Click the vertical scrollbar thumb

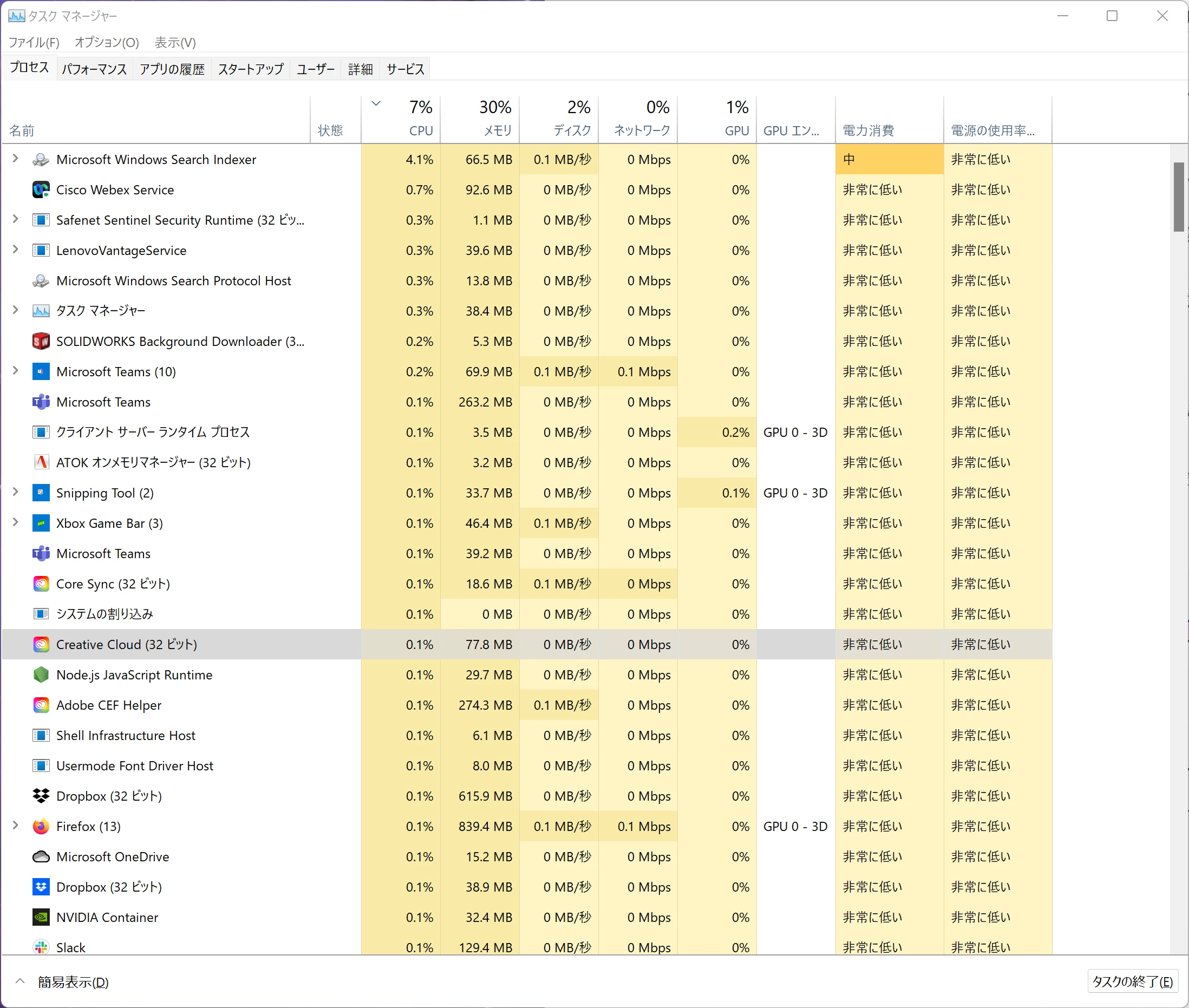tap(1178, 197)
